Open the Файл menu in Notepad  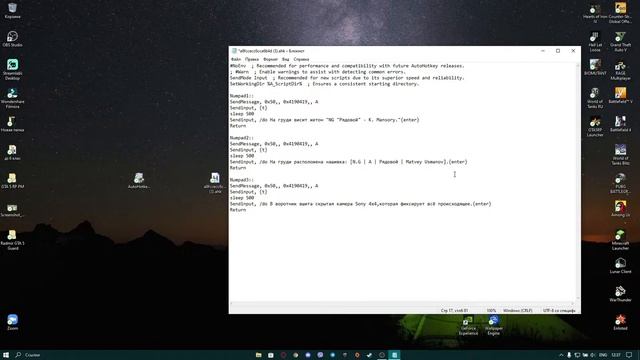click(x=236, y=59)
